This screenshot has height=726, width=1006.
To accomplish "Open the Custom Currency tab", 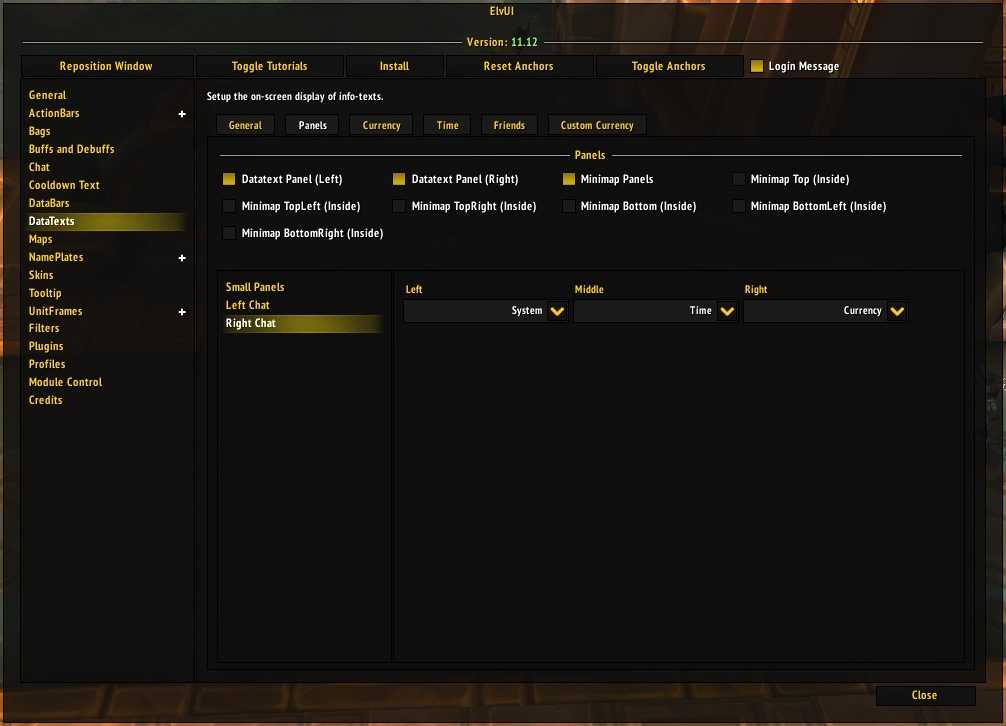I will [x=597, y=125].
